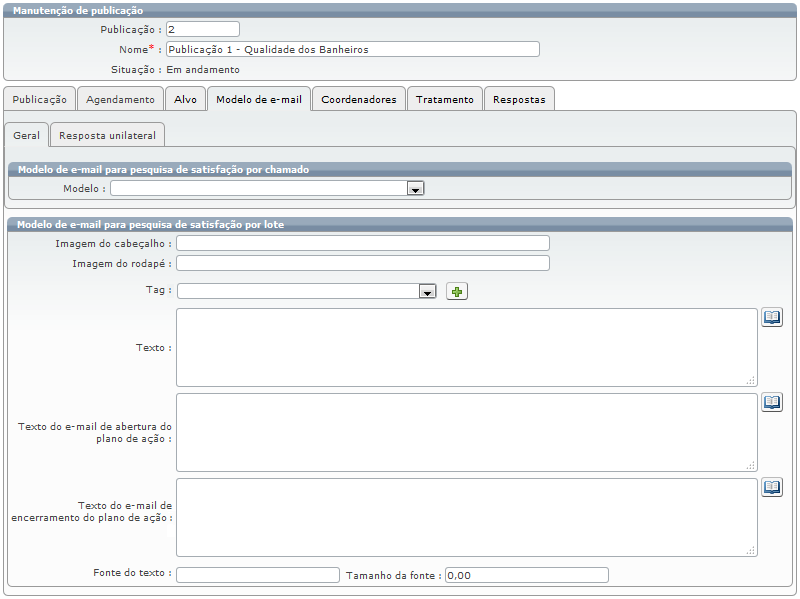Open the book icon next to Texto field
The width and height of the screenshot is (800, 599).
772,318
